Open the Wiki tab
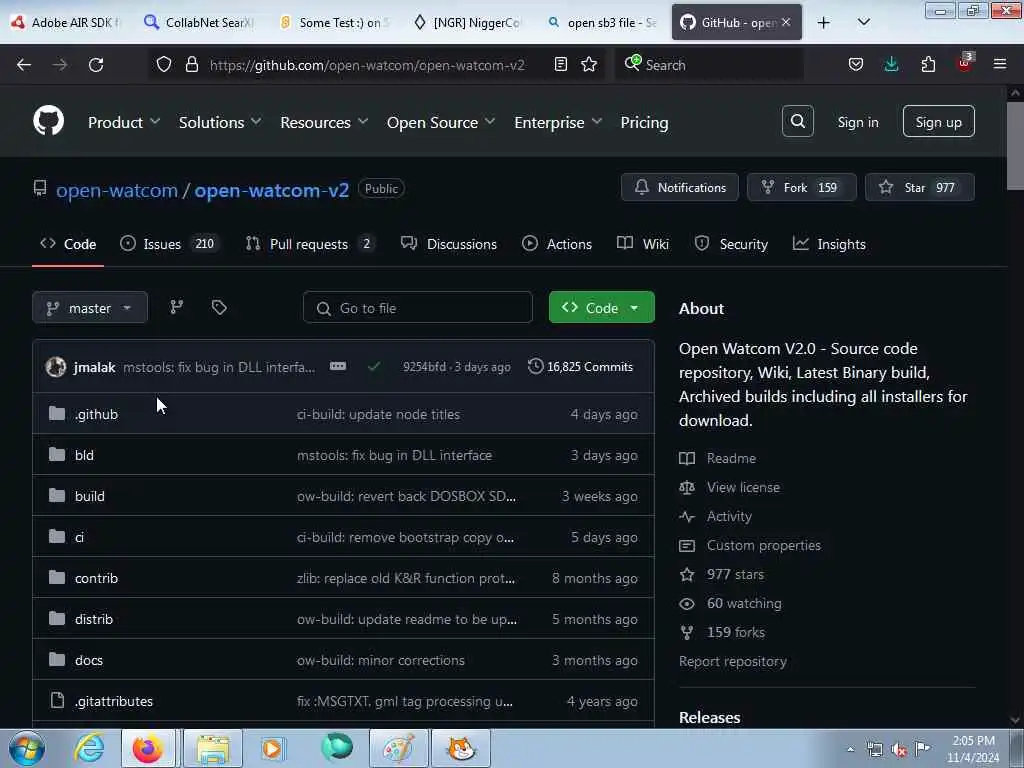1024x768 pixels. click(x=643, y=244)
